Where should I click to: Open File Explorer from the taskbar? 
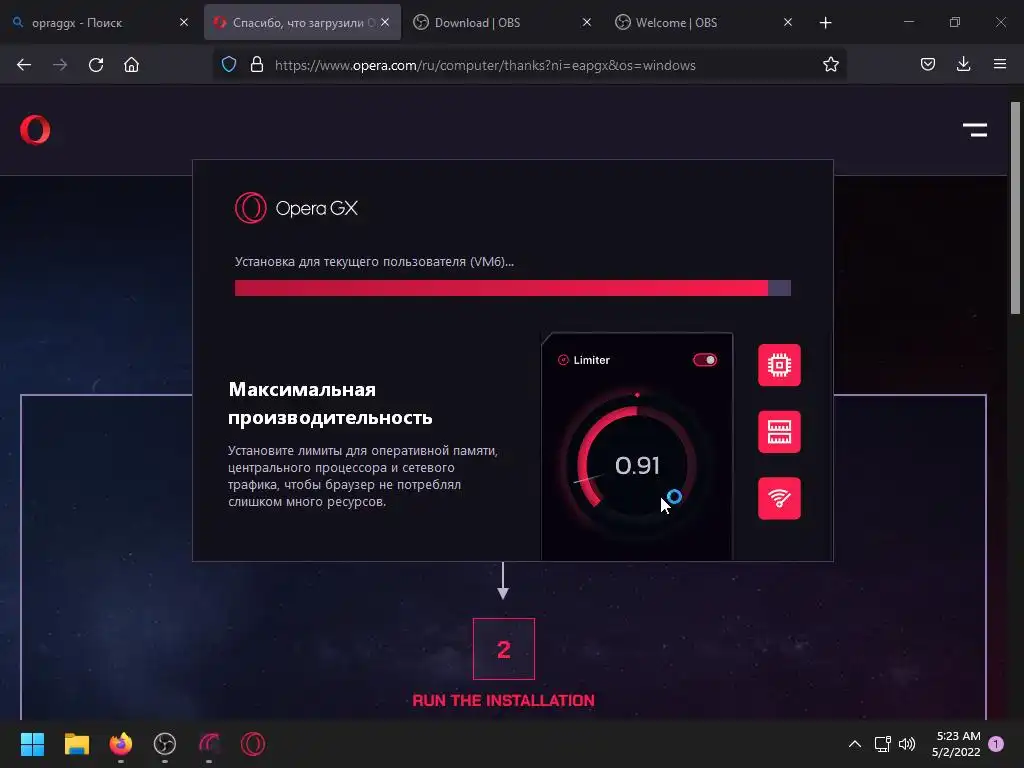(76, 744)
